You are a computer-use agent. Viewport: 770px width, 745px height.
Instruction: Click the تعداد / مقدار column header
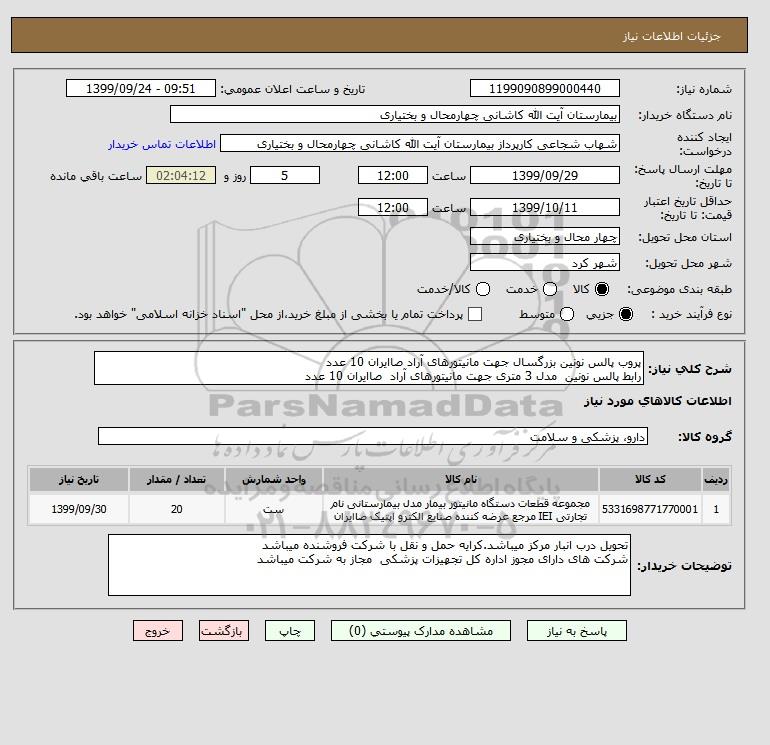[x=177, y=479]
